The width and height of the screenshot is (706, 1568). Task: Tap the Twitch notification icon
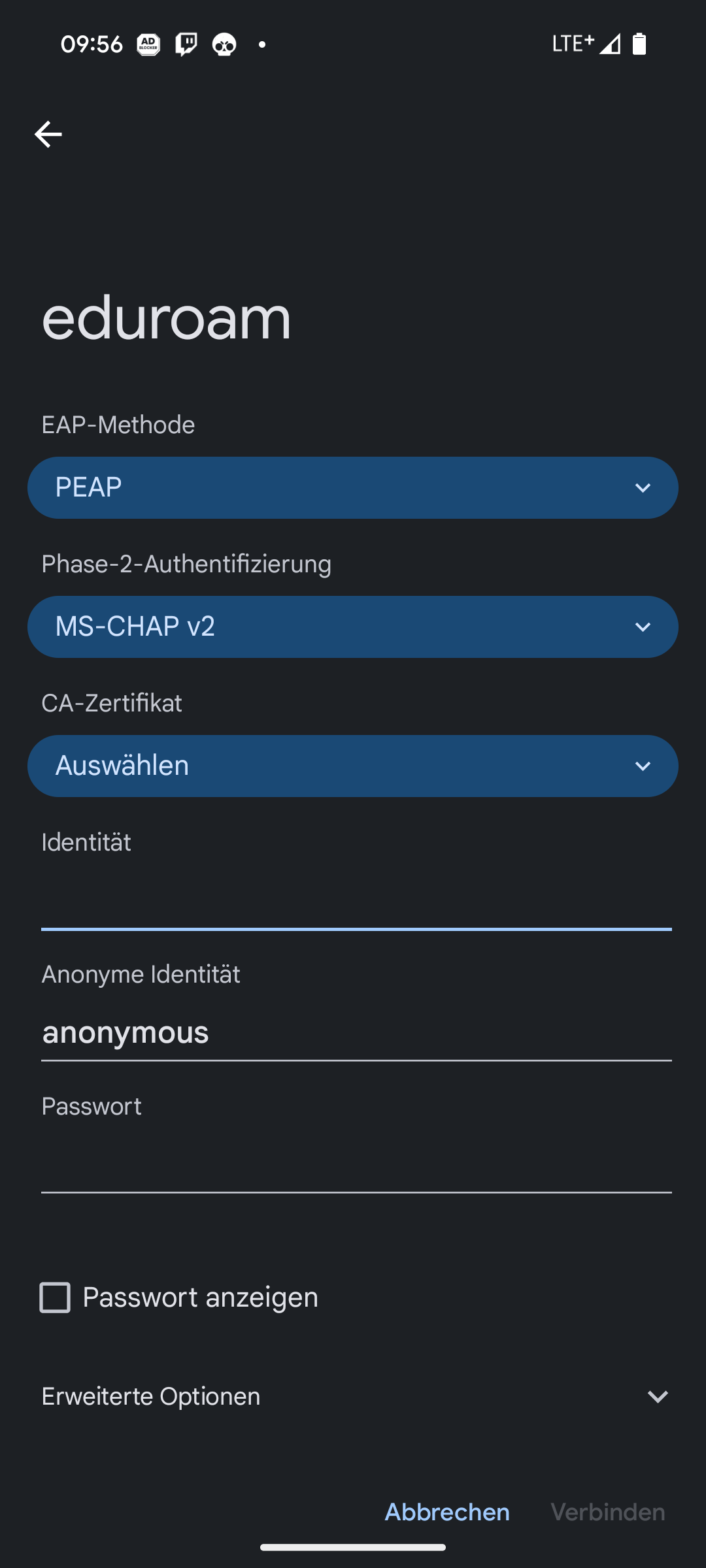pyautogui.click(x=186, y=44)
